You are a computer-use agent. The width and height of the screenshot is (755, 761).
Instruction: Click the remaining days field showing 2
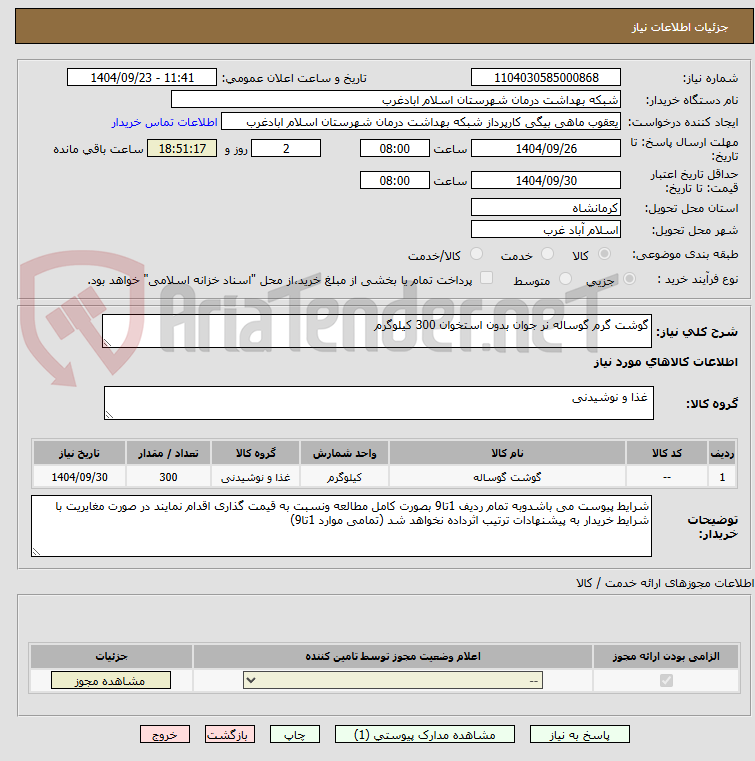pyautogui.click(x=286, y=149)
